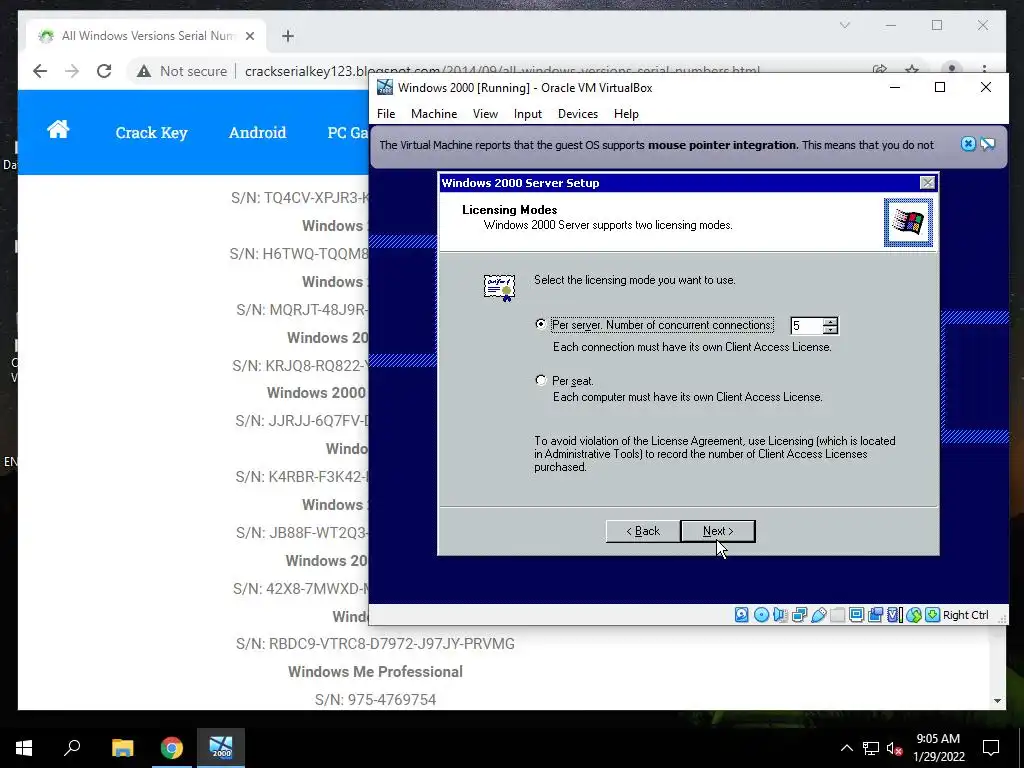Click the mouse integration globe icon in status bar
The width and height of the screenshot is (1024, 768).
(x=914, y=615)
